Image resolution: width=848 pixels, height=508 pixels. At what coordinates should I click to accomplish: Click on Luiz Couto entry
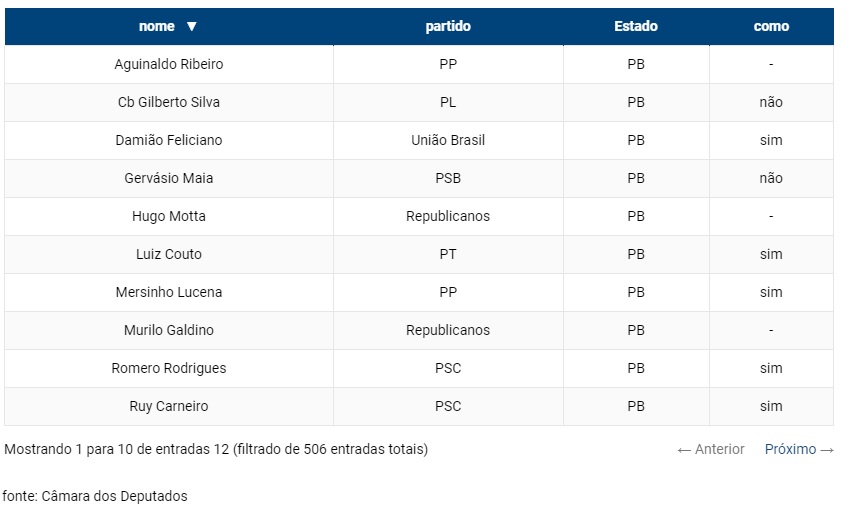tap(169, 254)
